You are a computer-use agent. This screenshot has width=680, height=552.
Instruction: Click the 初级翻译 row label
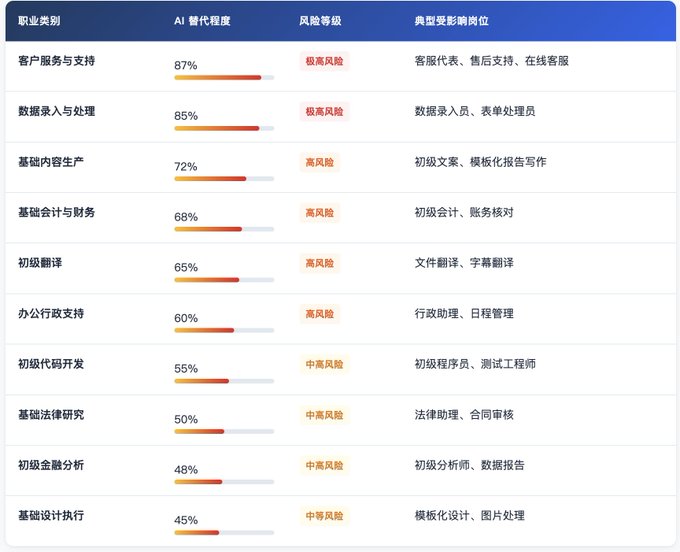(40, 263)
